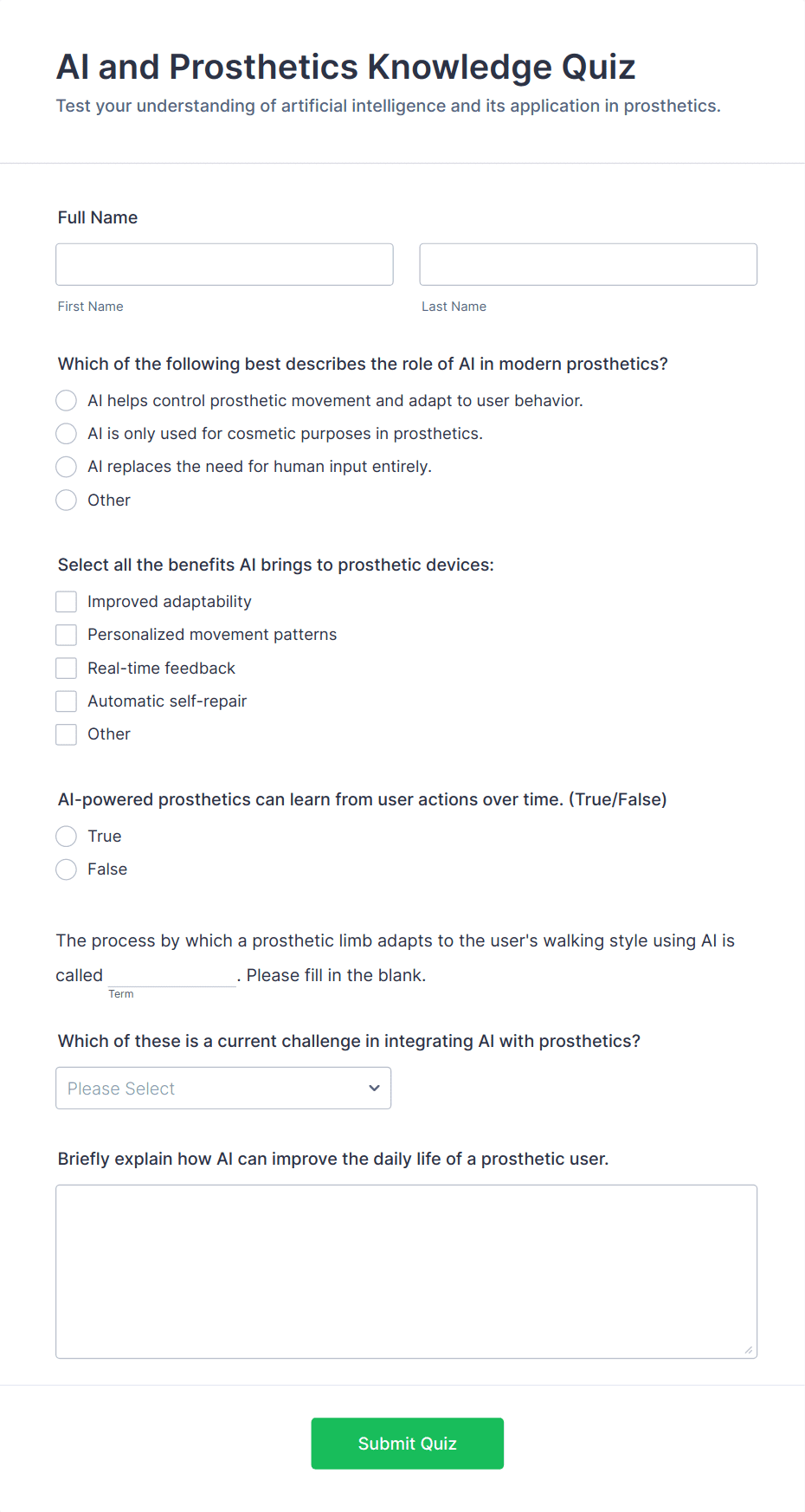
Task: Click the daily life explanation text area
Action: tap(406, 1270)
